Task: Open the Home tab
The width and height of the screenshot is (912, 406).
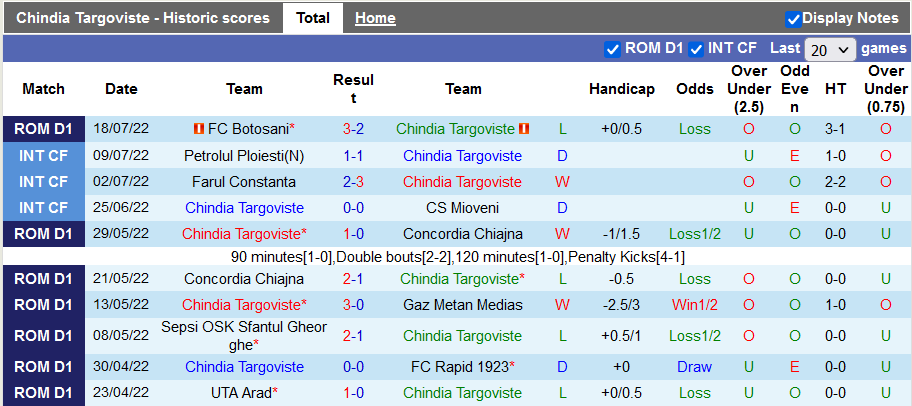Action: (375, 18)
